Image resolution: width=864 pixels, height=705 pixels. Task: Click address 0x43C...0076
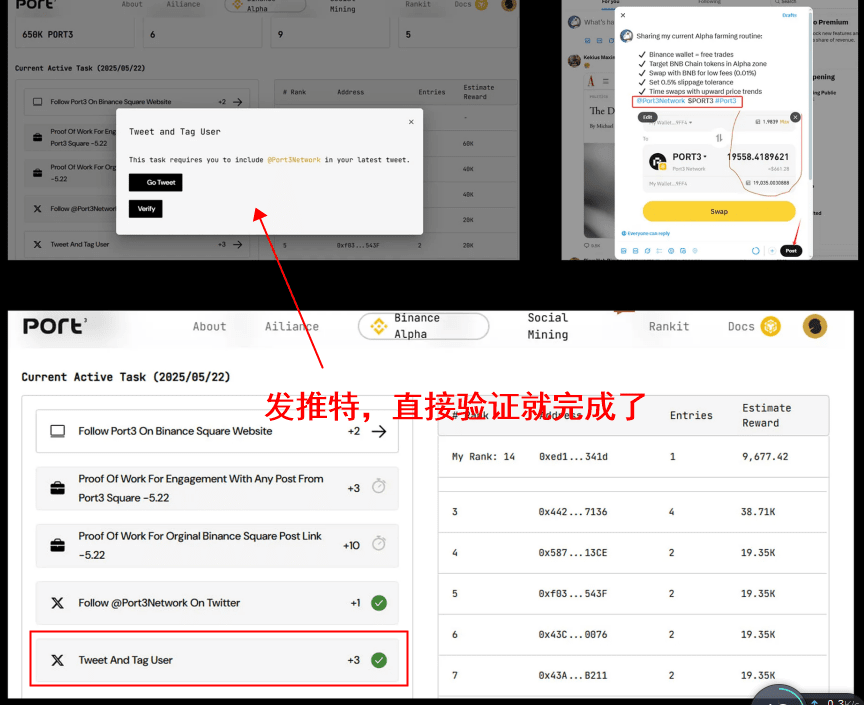(573, 634)
